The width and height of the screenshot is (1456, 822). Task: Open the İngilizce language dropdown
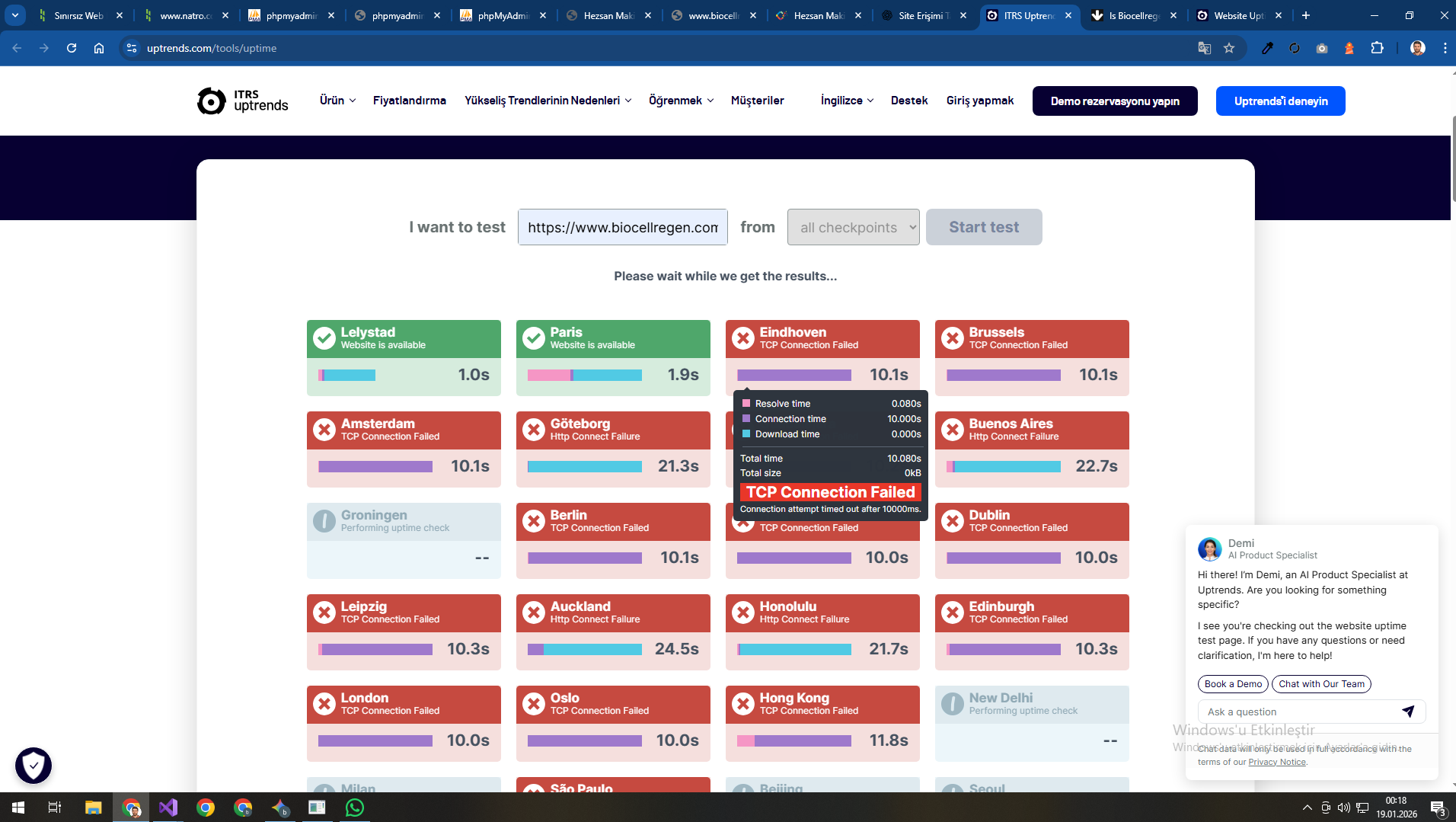point(847,101)
